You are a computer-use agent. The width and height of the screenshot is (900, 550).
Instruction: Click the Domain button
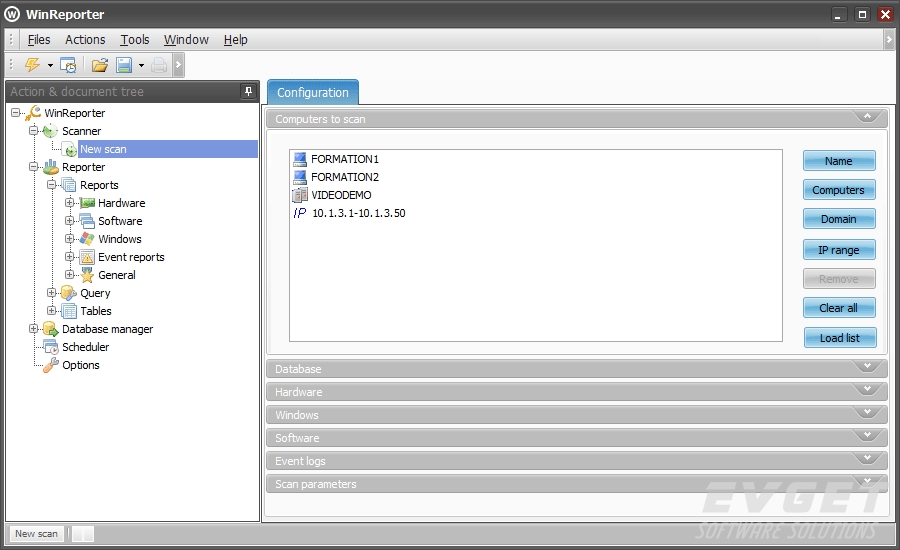839,219
